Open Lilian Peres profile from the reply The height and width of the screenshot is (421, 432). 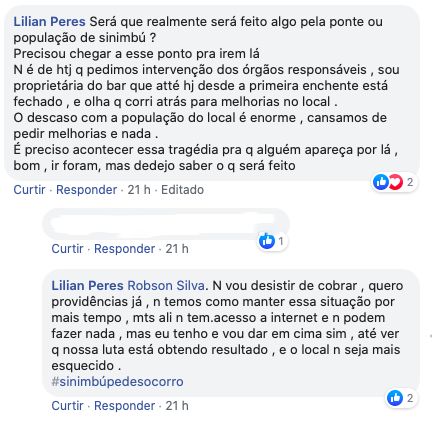(87, 286)
